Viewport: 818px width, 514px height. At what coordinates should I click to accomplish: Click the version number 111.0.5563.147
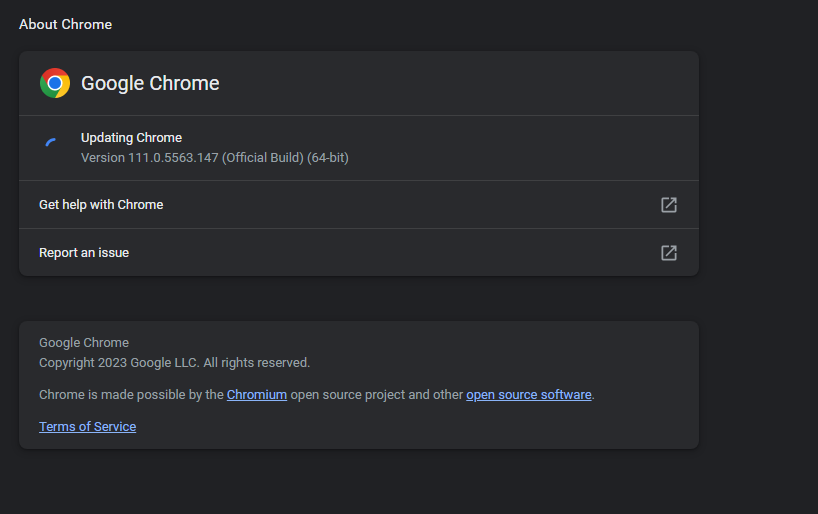(172, 158)
